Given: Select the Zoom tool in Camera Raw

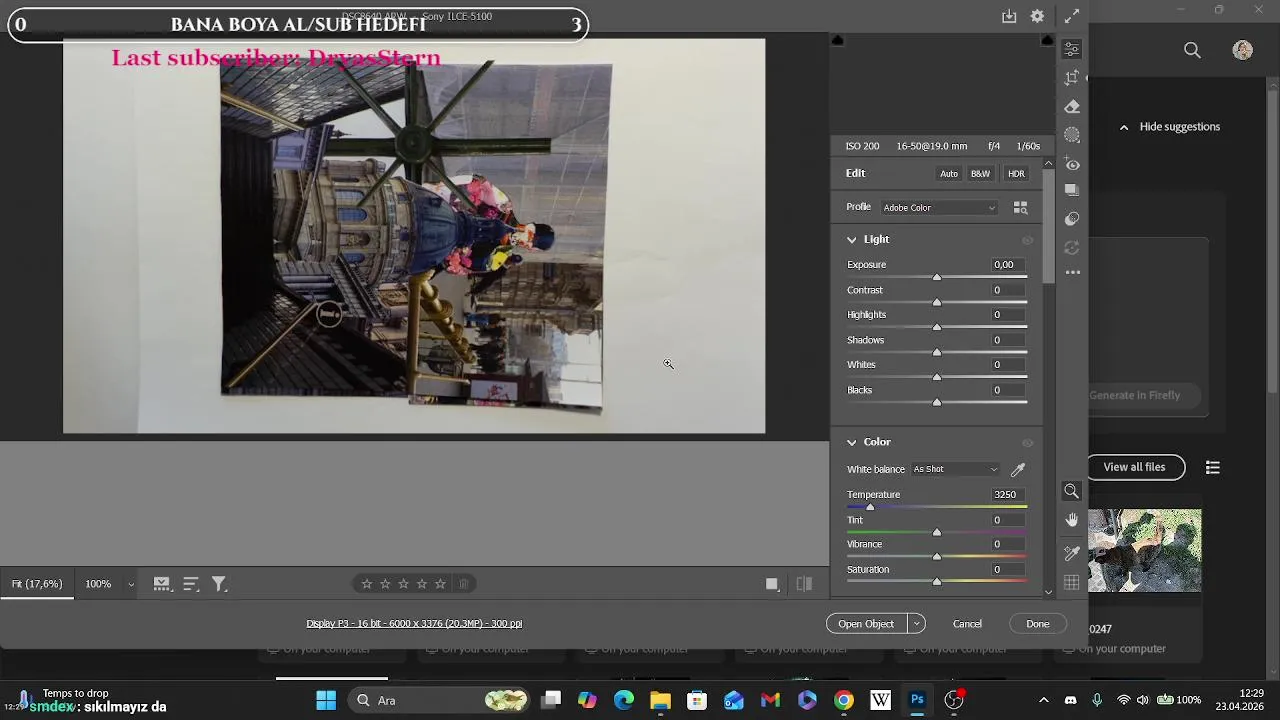Looking at the screenshot, I should [x=1072, y=491].
